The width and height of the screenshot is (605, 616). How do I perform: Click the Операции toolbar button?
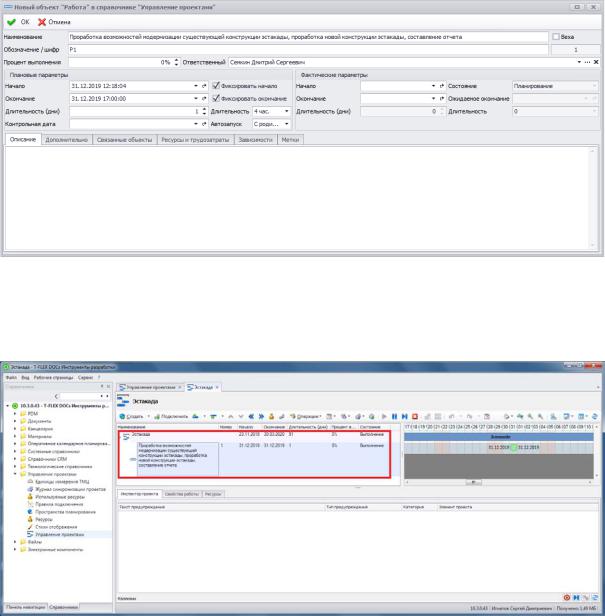(305, 416)
